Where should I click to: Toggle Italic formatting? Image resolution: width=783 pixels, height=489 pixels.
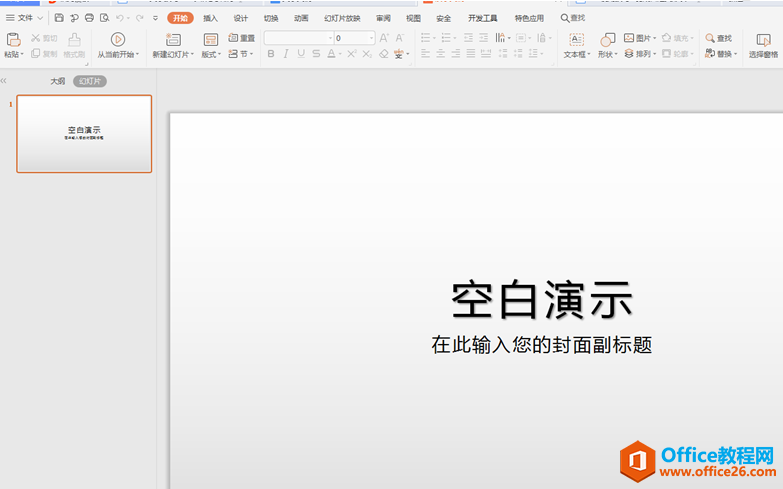(286, 53)
